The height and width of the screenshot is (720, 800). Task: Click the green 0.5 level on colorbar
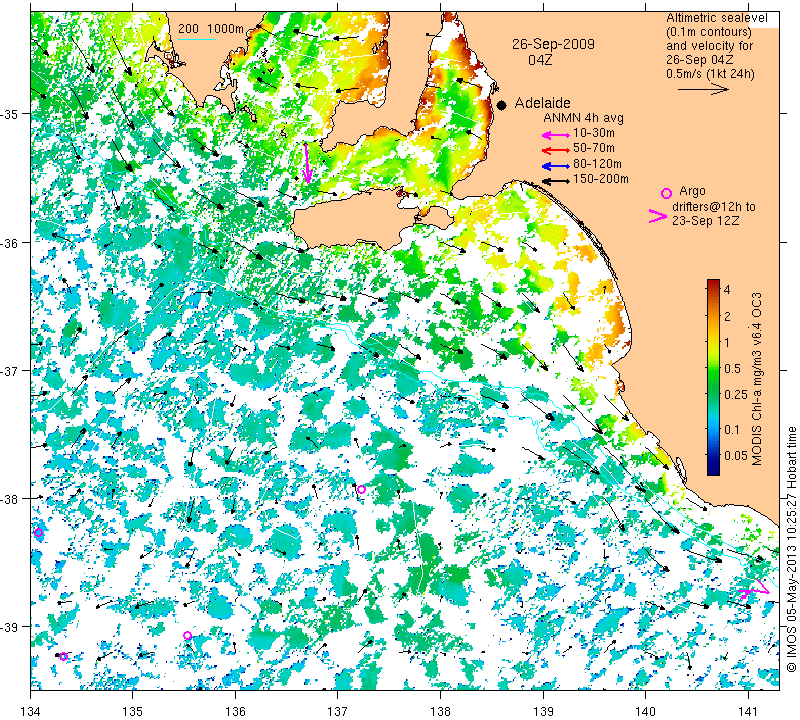(713, 368)
